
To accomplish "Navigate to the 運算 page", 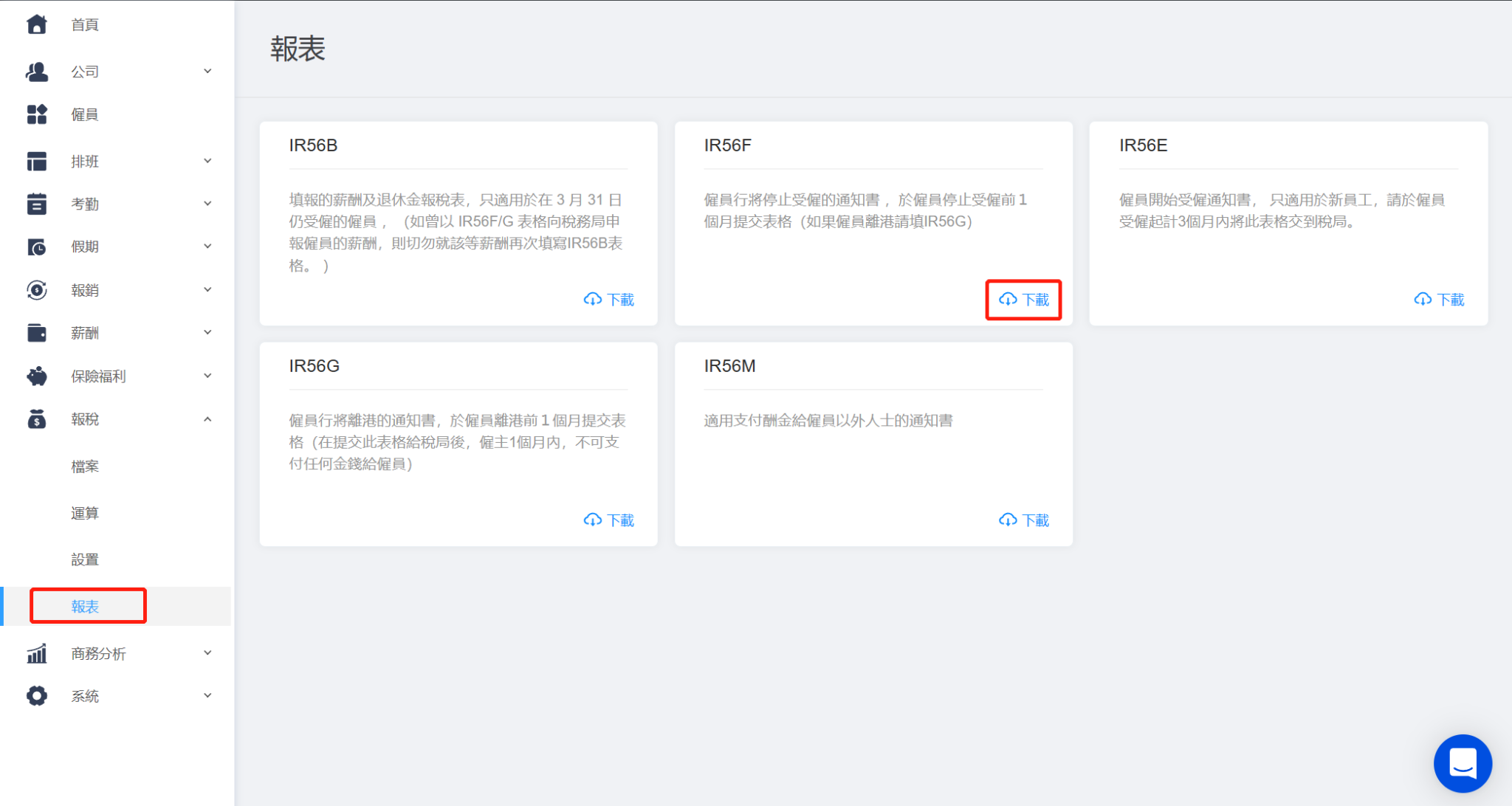I will tap(84, 512).
